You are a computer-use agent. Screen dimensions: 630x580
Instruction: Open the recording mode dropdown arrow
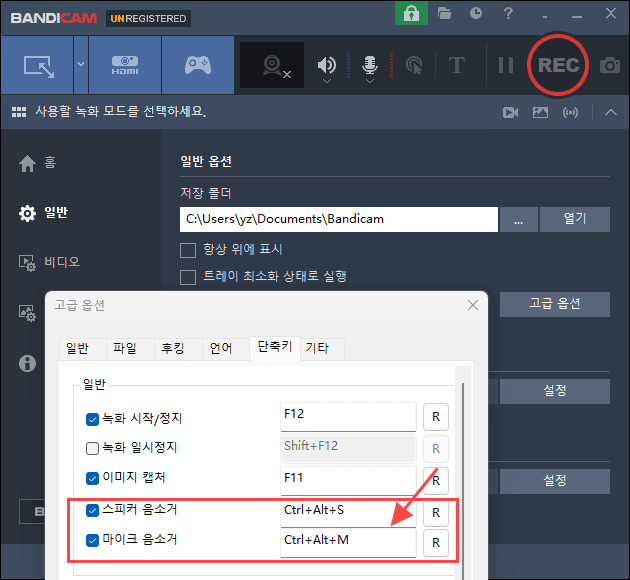pos(81,65)
